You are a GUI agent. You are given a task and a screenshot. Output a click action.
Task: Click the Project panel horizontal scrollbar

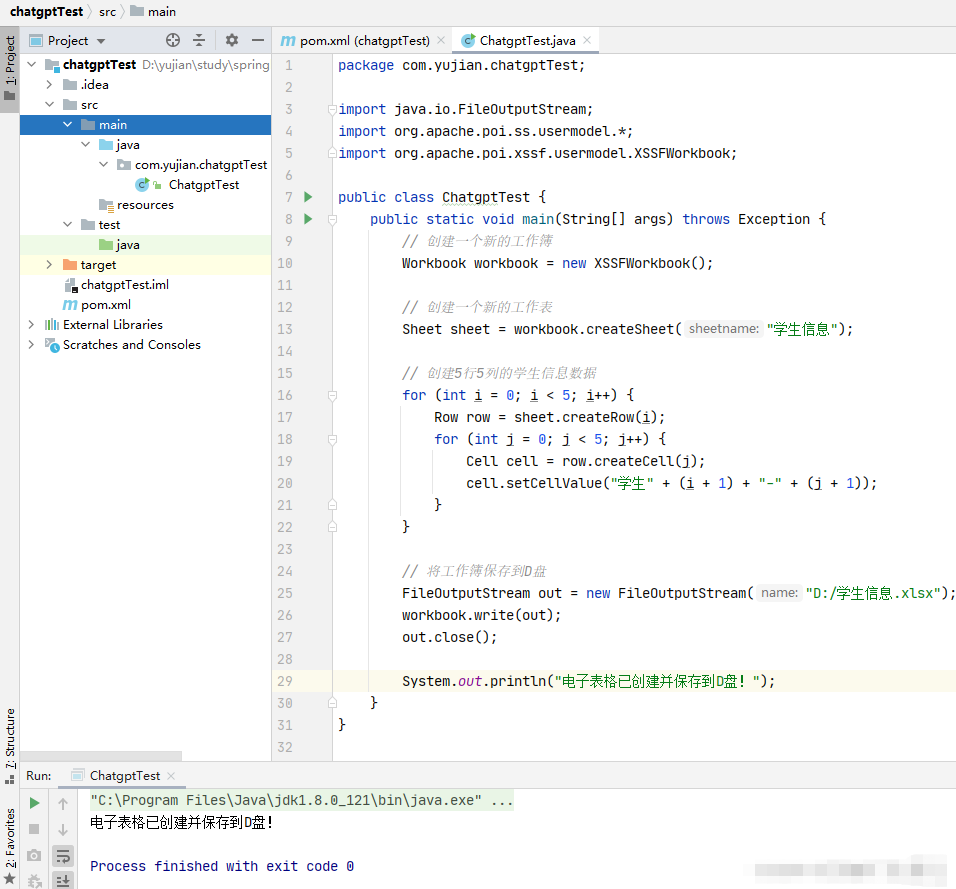[100, 756]
